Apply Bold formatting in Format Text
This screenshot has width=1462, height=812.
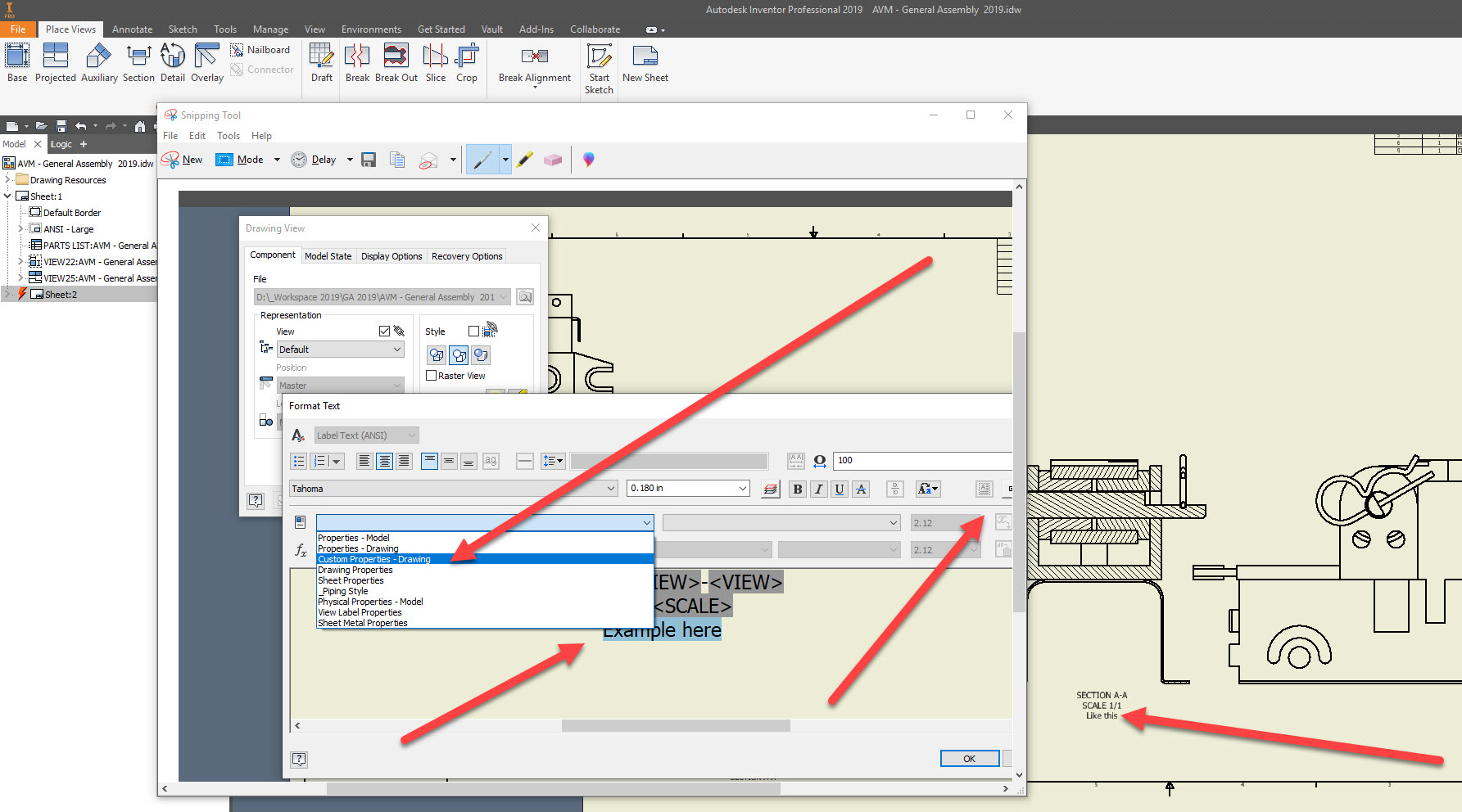pyautogui.click(x=797, y=489)
